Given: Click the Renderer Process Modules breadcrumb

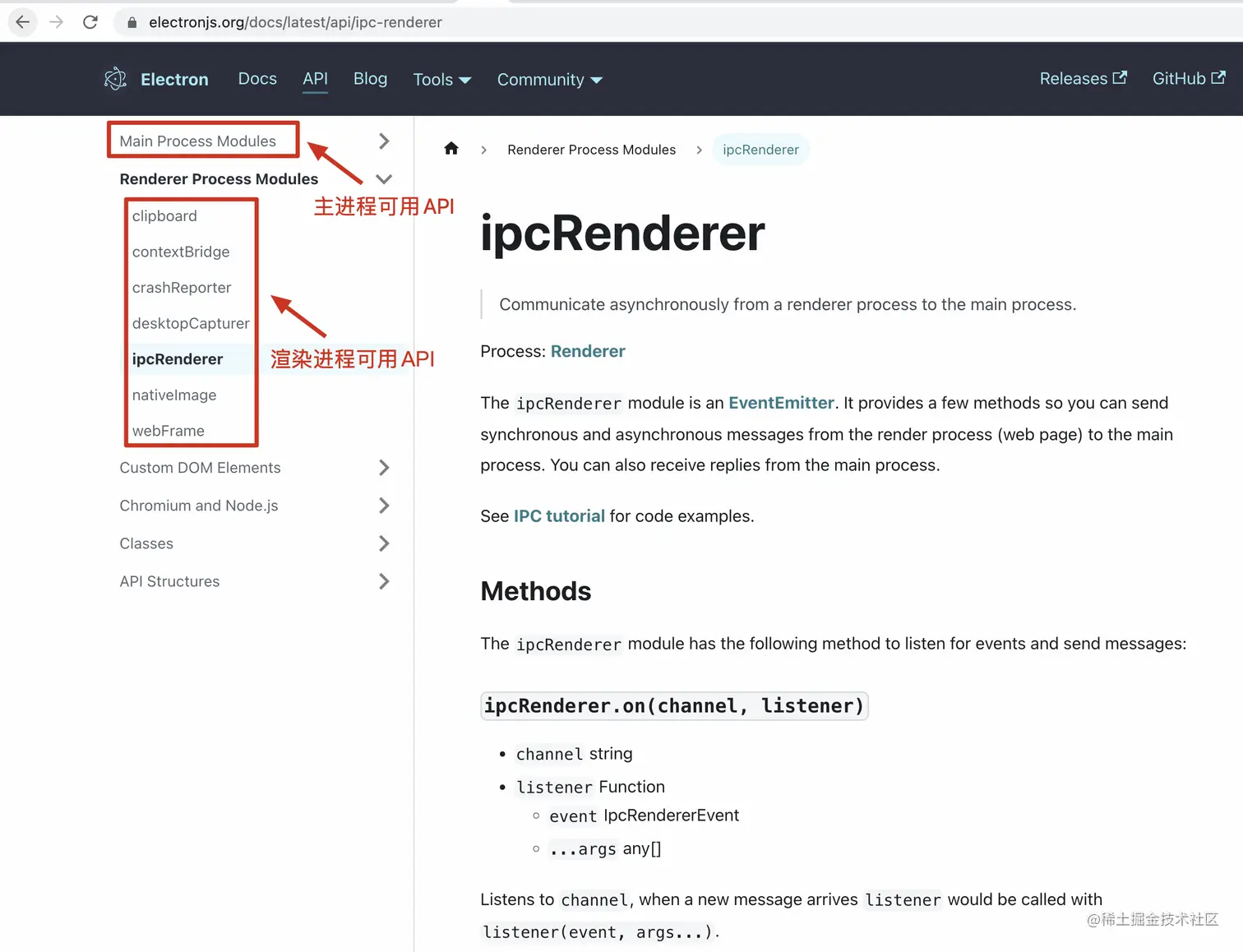Looking at the screenshot, I should 592,149.
